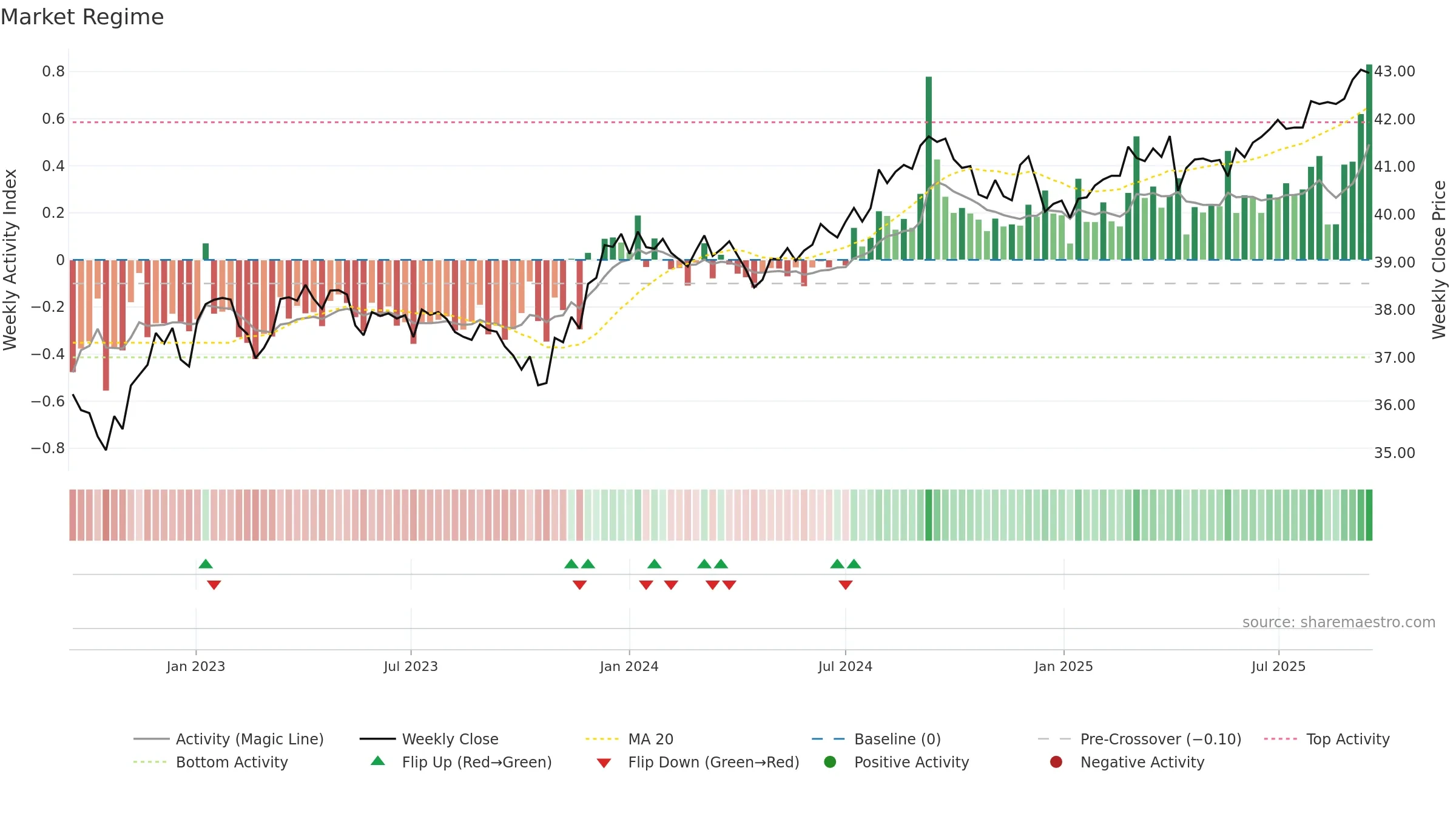Toggle the Bottom Activity legend entry
Screen dimensions: 1456x819
(x=211, y=762)
